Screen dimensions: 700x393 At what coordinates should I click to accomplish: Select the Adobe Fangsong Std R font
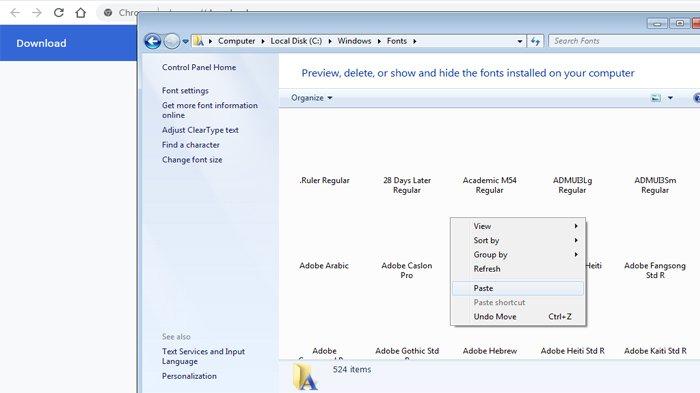(x=655, y=270)
